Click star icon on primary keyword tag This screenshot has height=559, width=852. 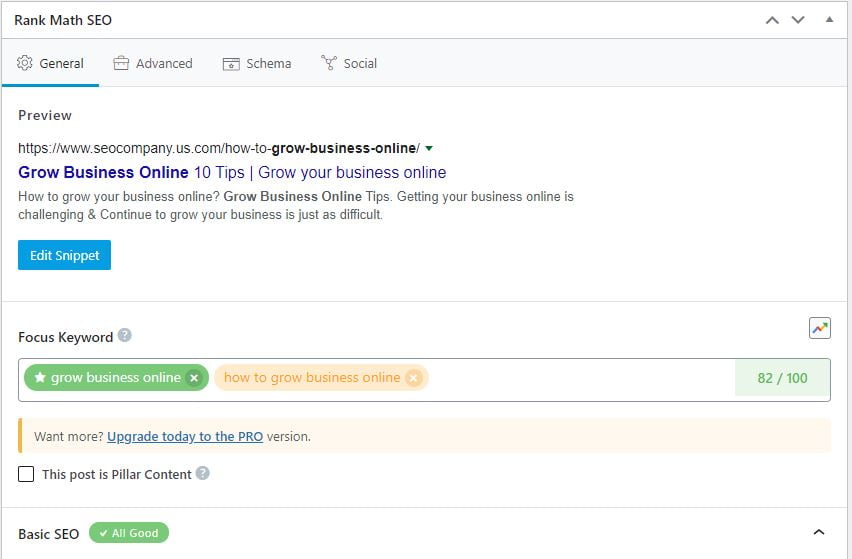tap(40, 377)
